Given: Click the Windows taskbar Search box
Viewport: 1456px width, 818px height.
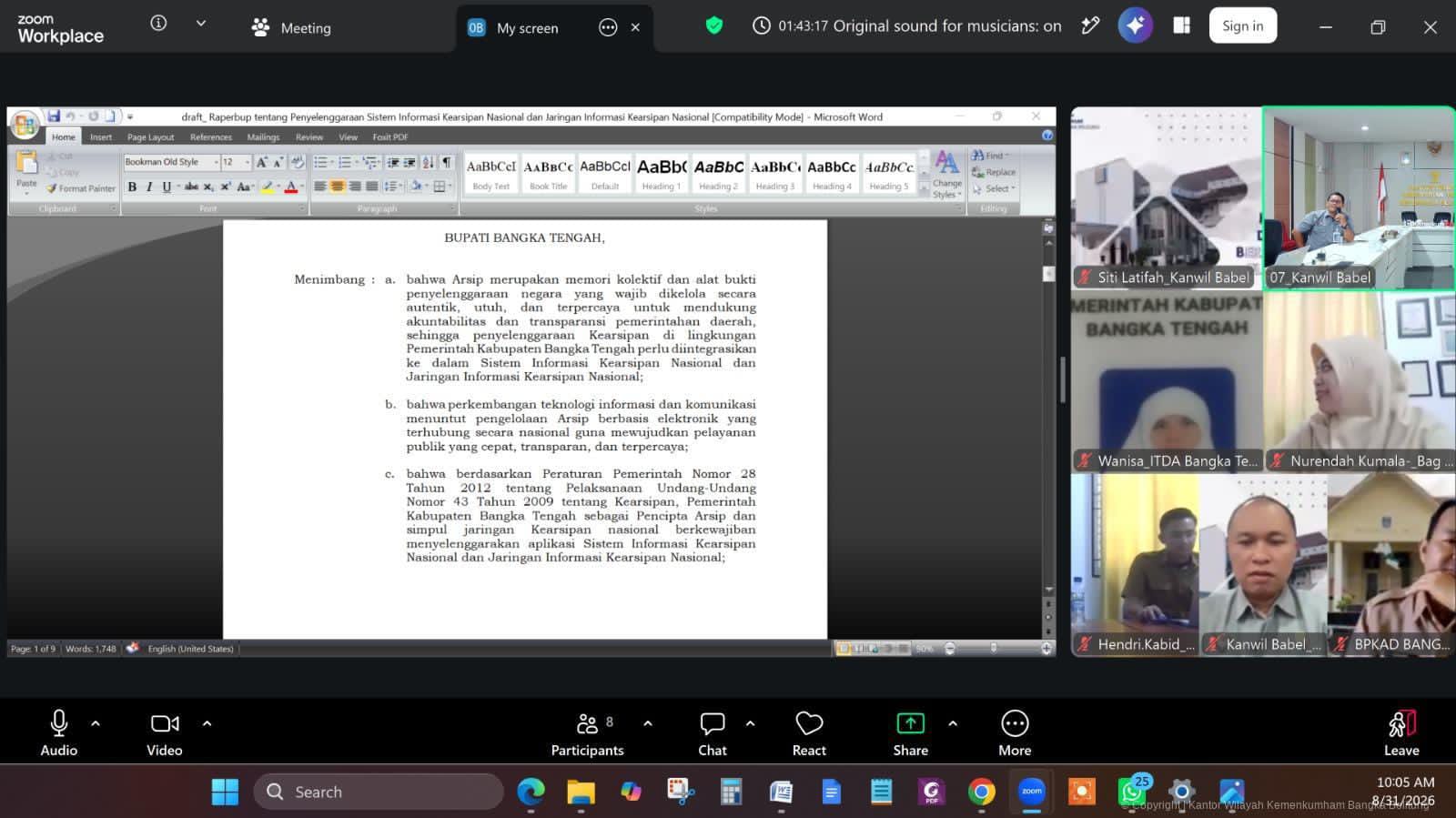Looking at the screenshot, I should (x=378, y=792).
